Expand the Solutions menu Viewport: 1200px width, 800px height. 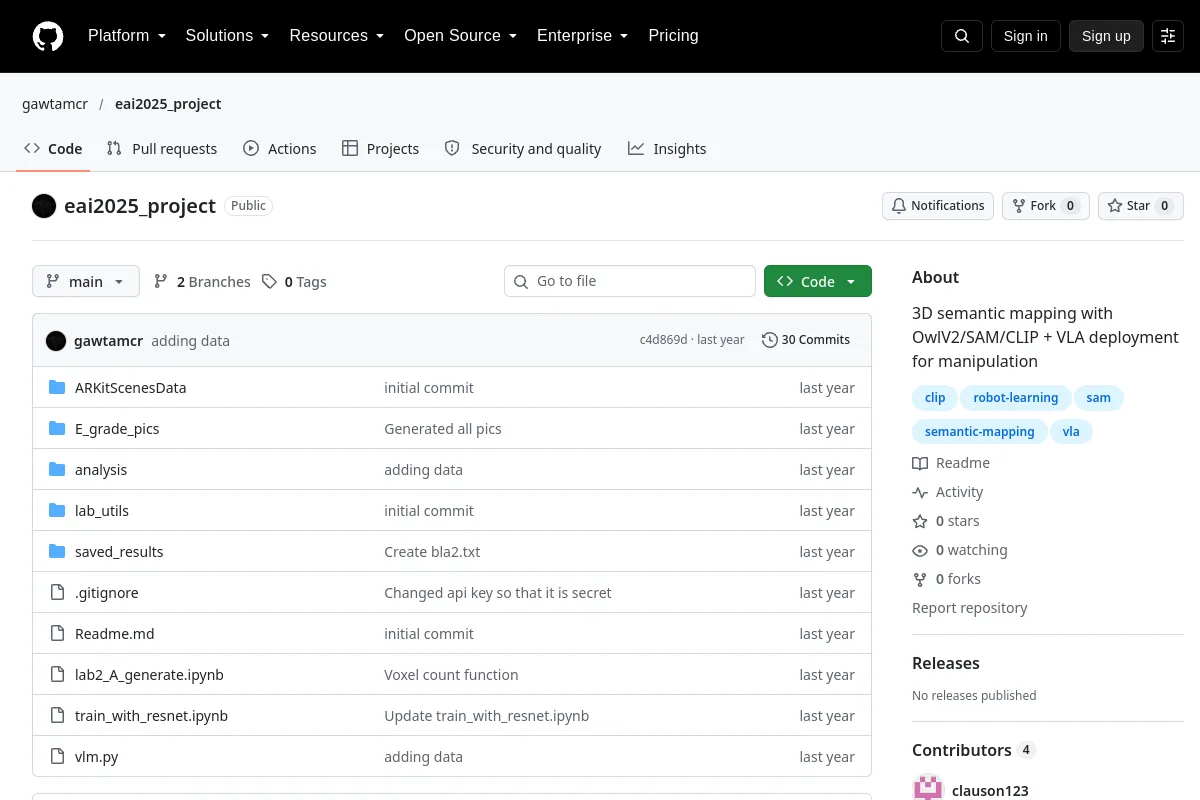(x=227, y=36)
